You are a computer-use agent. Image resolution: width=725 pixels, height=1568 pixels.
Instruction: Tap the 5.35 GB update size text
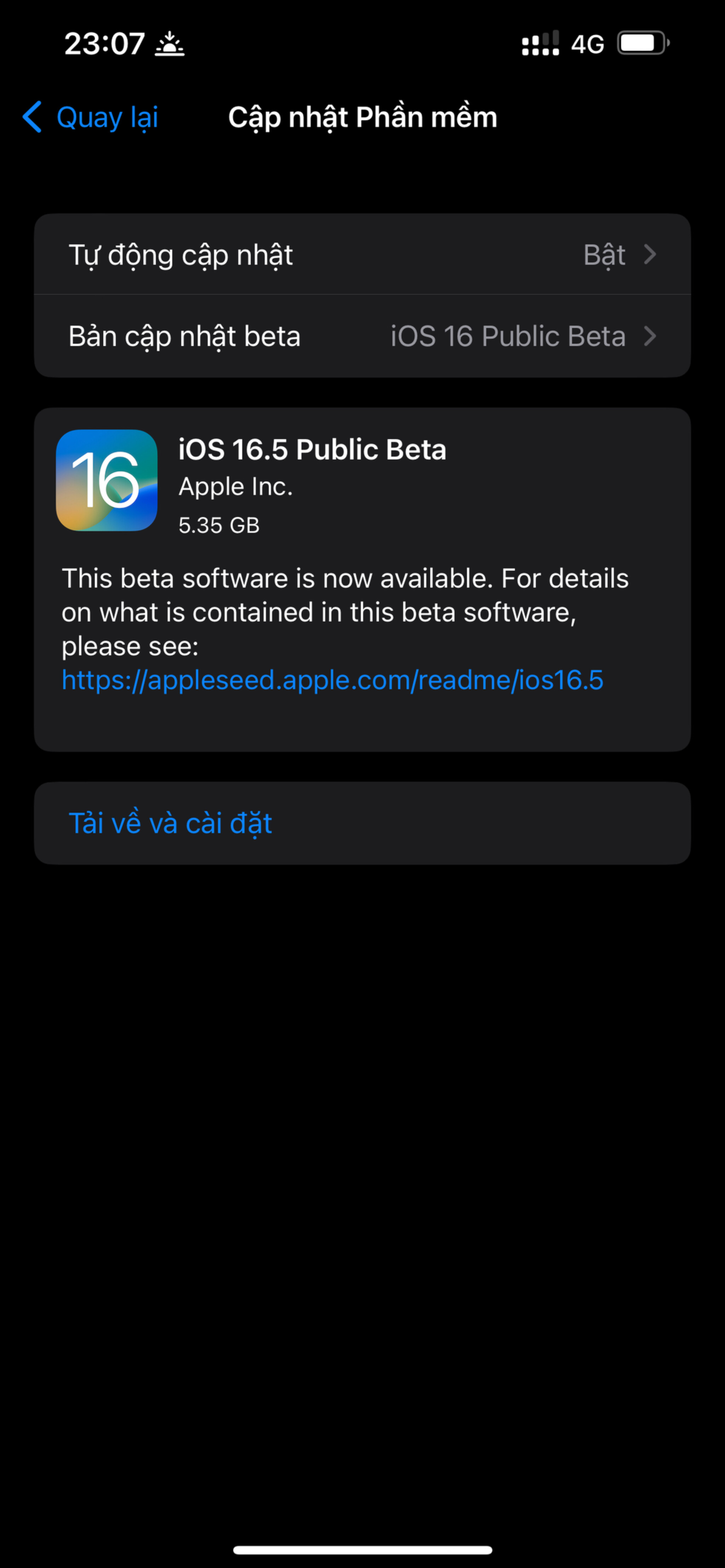[x=219, y=525]
